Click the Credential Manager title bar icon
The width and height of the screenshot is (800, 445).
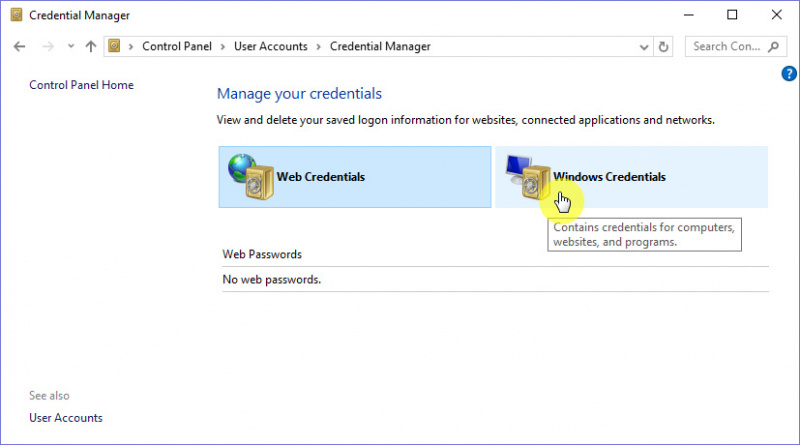16,15
